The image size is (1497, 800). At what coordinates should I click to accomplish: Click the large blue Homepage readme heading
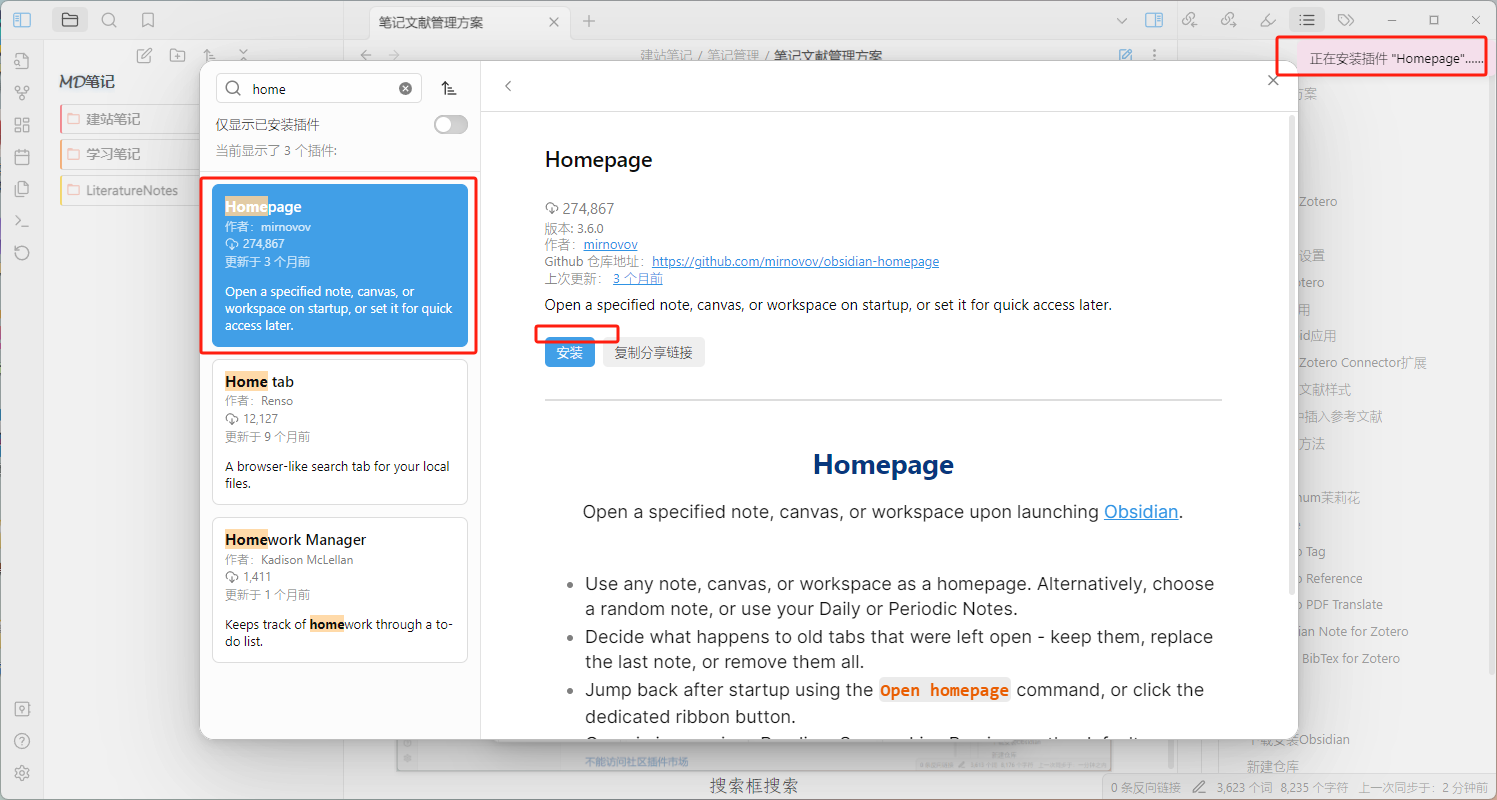(x=883, y=465)
